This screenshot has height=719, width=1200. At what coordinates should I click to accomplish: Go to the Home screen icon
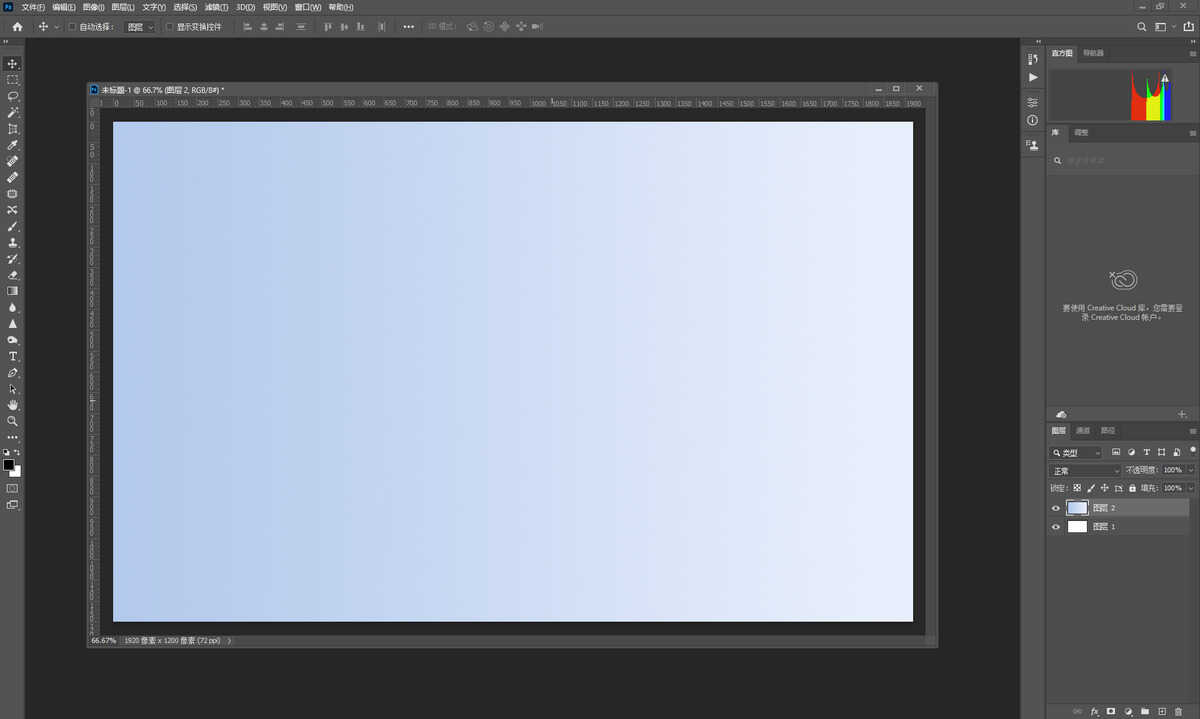(17, 26)
